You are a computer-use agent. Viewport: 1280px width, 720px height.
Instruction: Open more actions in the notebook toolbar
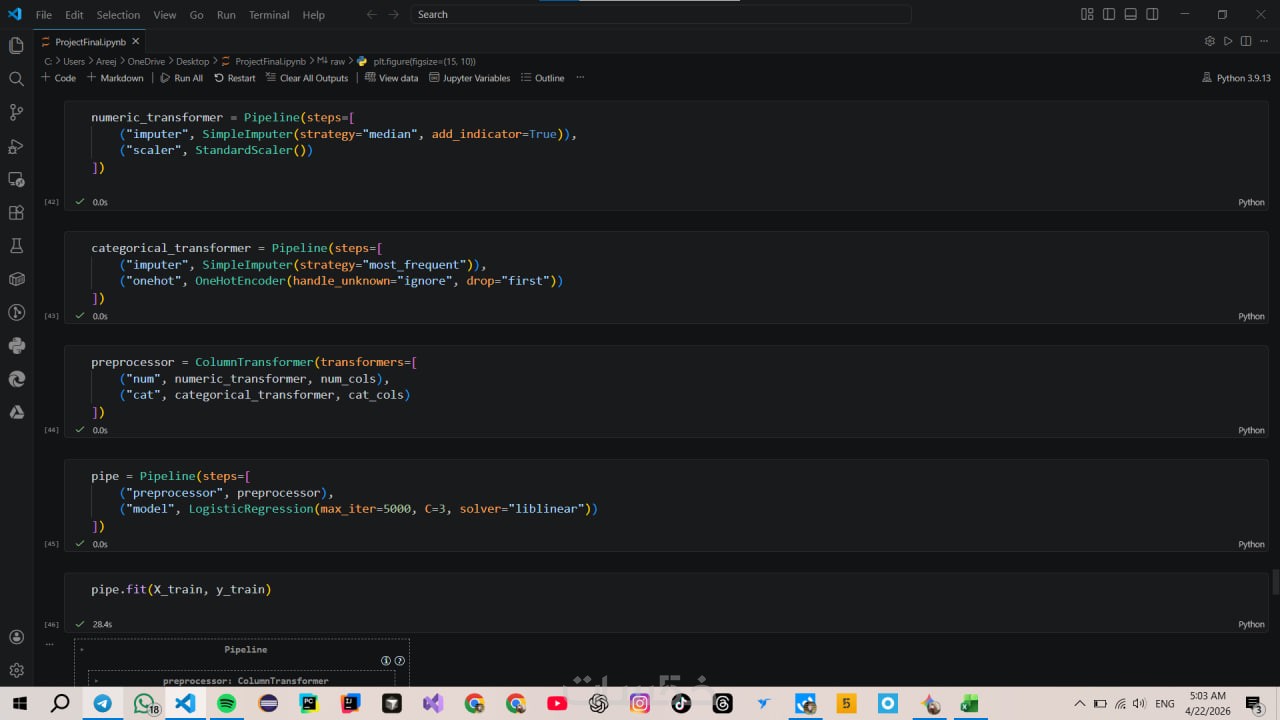click(x=580, y=78)
